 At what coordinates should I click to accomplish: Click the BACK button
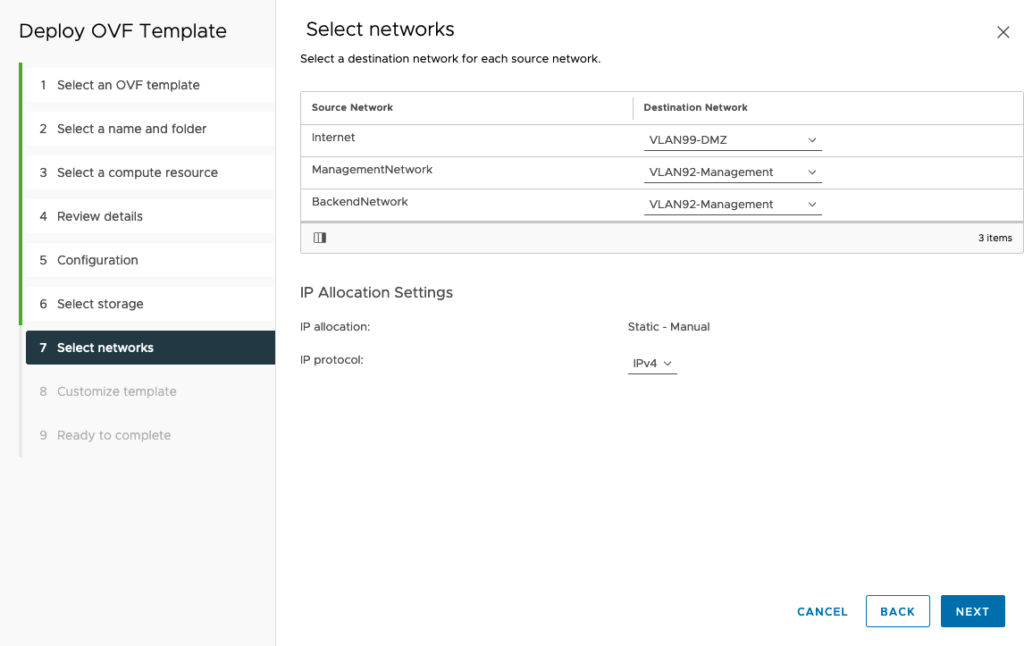tap(897, 611)
